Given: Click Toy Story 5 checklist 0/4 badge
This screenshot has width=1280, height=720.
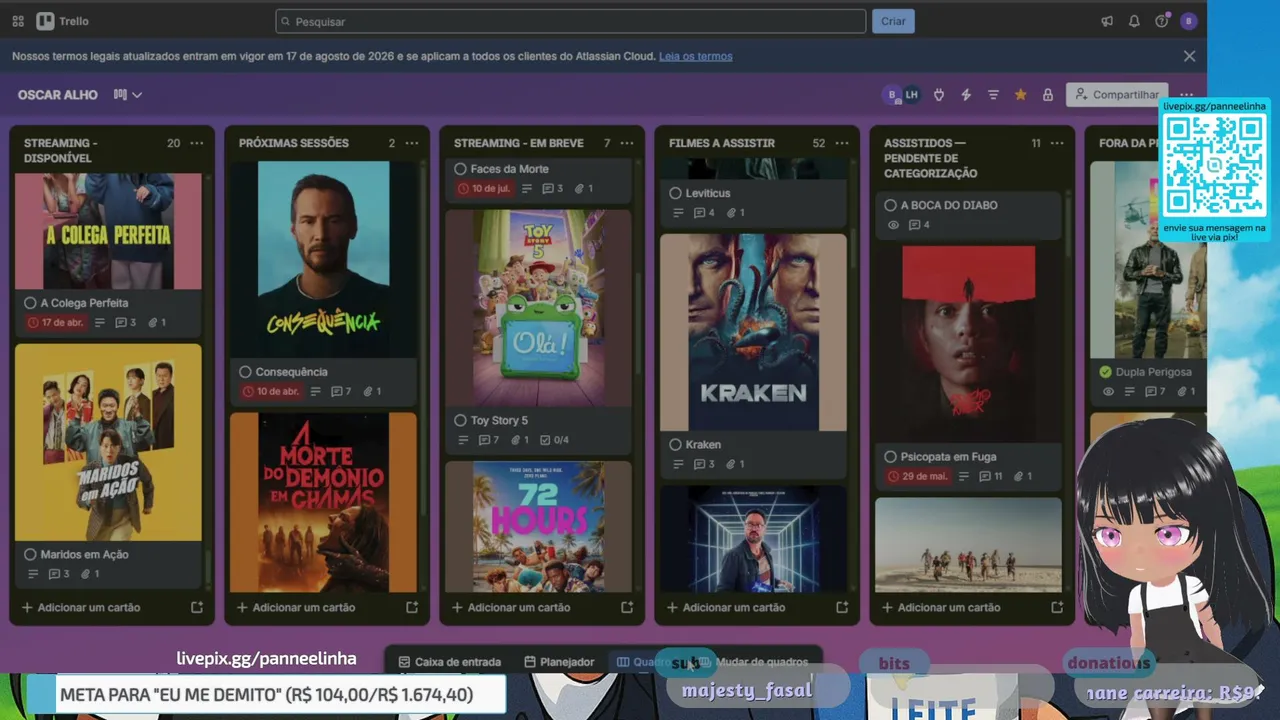Looking at the screenshot, I should (554, 440).
